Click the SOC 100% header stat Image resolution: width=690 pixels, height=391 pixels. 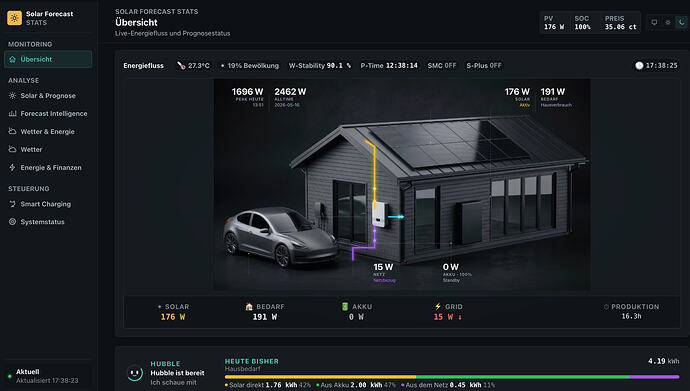pos(582,22)
